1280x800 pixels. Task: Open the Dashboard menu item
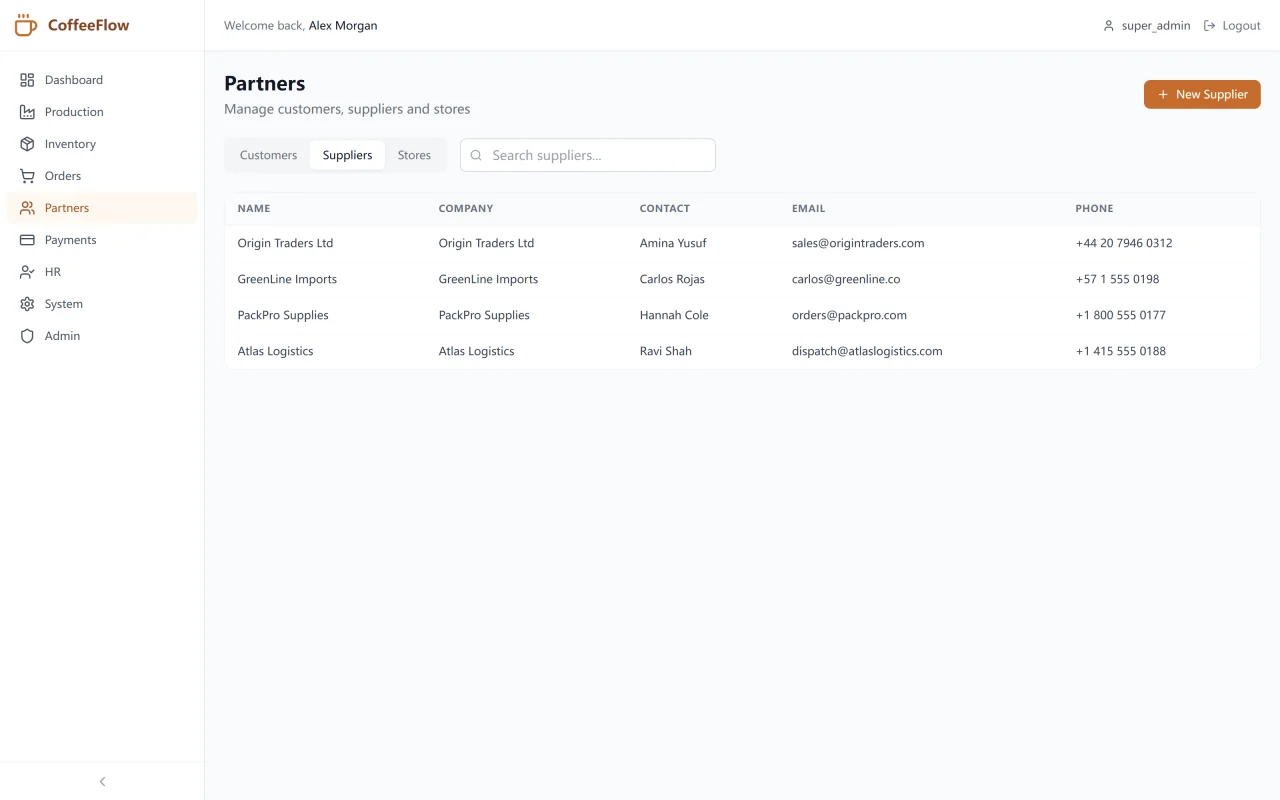(102, 80)
